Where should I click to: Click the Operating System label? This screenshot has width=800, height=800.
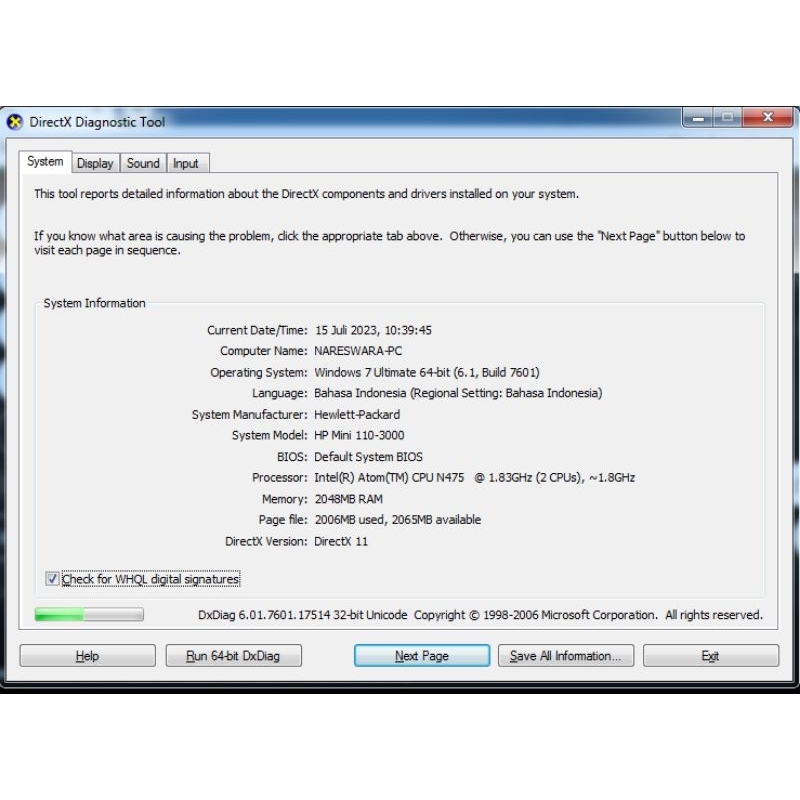point(259,372)
